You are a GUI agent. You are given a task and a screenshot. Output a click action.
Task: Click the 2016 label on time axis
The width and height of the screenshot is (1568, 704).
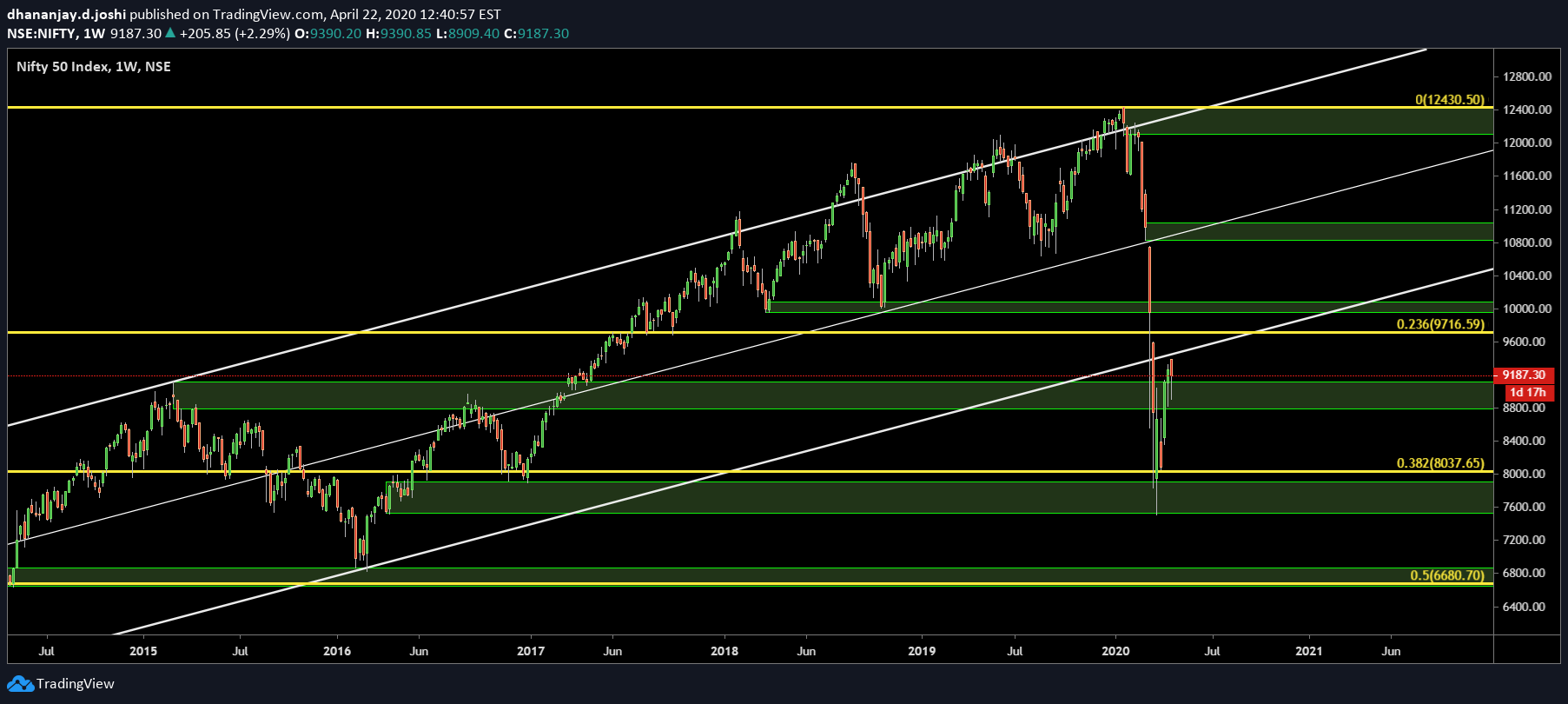[337, 651]
